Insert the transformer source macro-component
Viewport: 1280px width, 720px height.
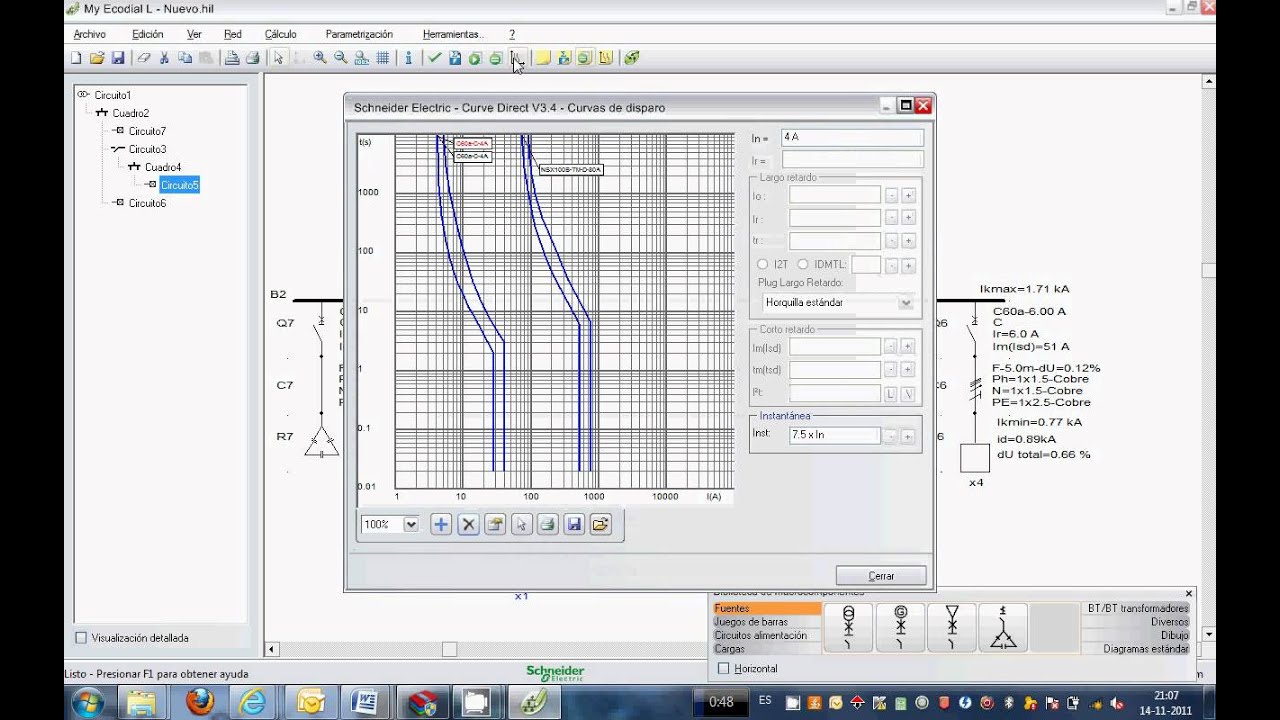848,627
